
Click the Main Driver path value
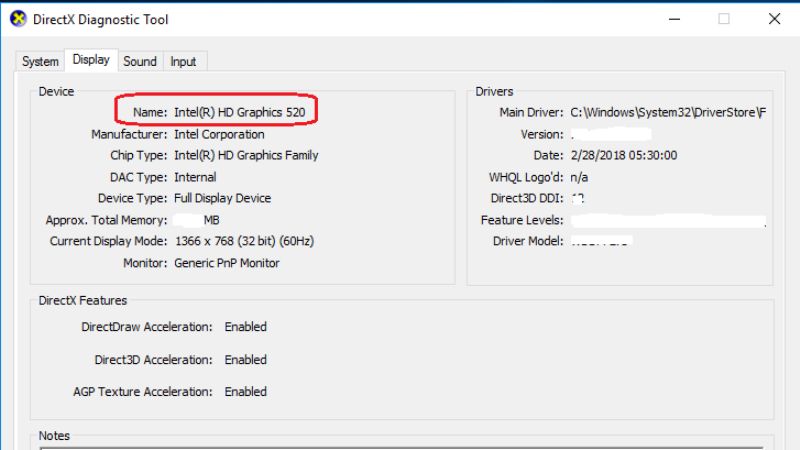pos(668,112)
